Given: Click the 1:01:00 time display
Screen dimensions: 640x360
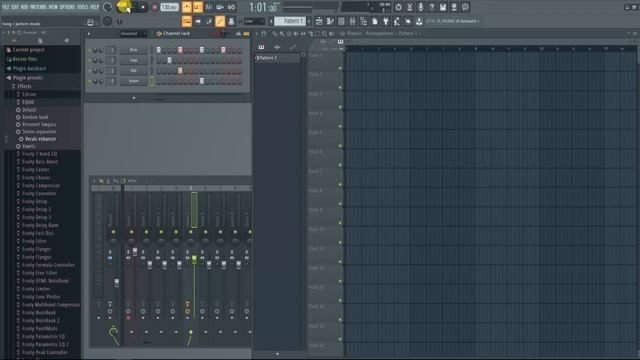Looking at the screenshot, I should click(263, 7).
